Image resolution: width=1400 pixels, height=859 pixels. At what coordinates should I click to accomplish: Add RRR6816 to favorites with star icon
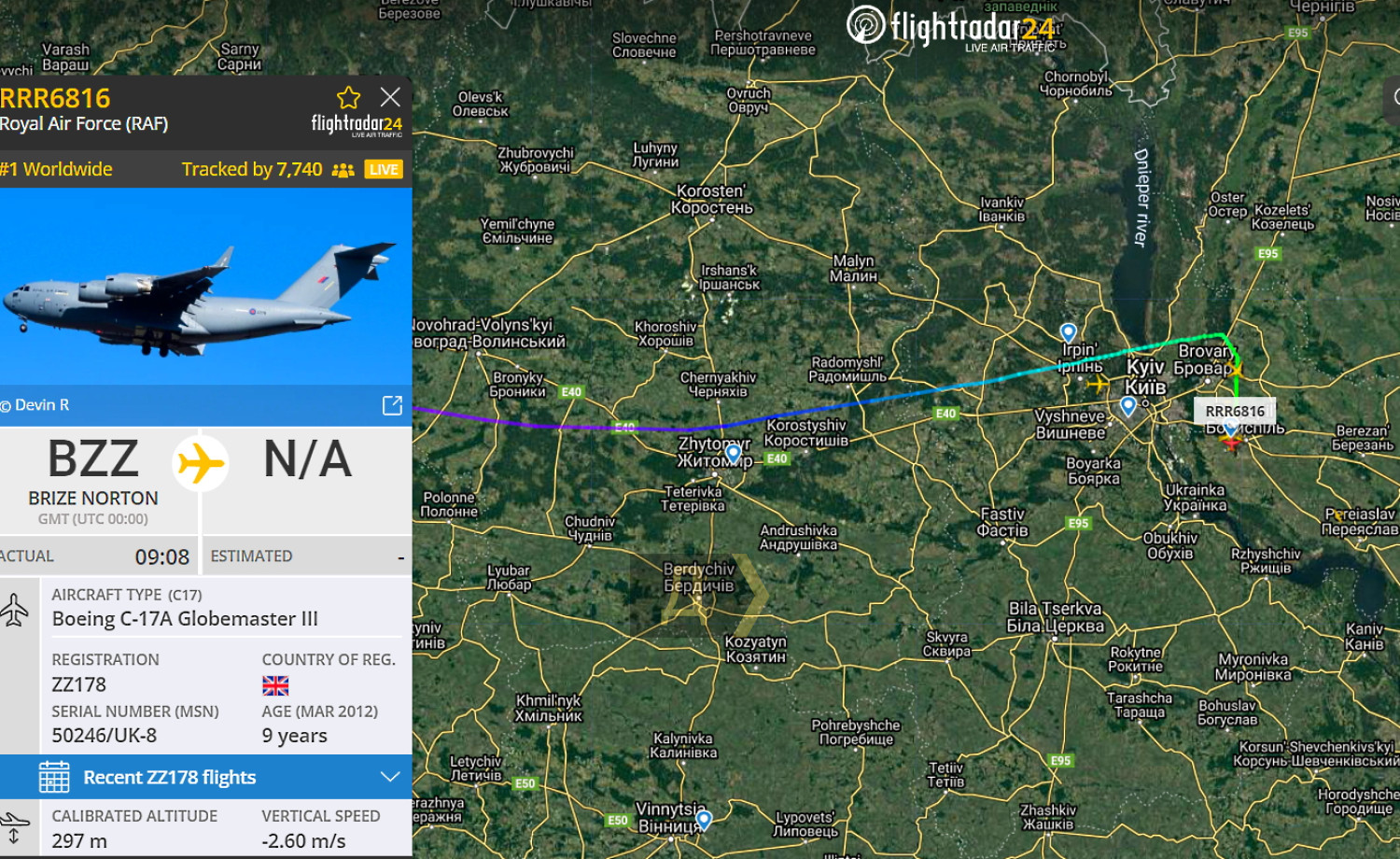coord(348,97)
